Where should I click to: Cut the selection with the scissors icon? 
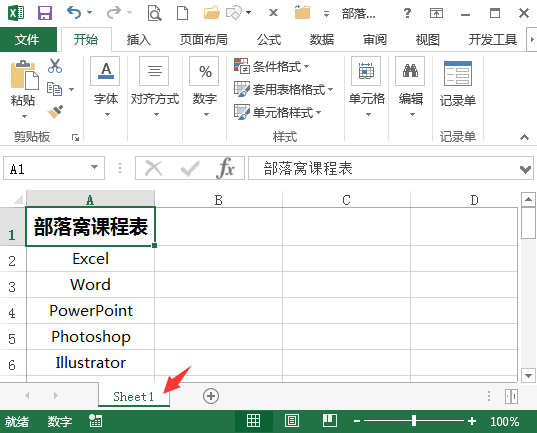55,65
